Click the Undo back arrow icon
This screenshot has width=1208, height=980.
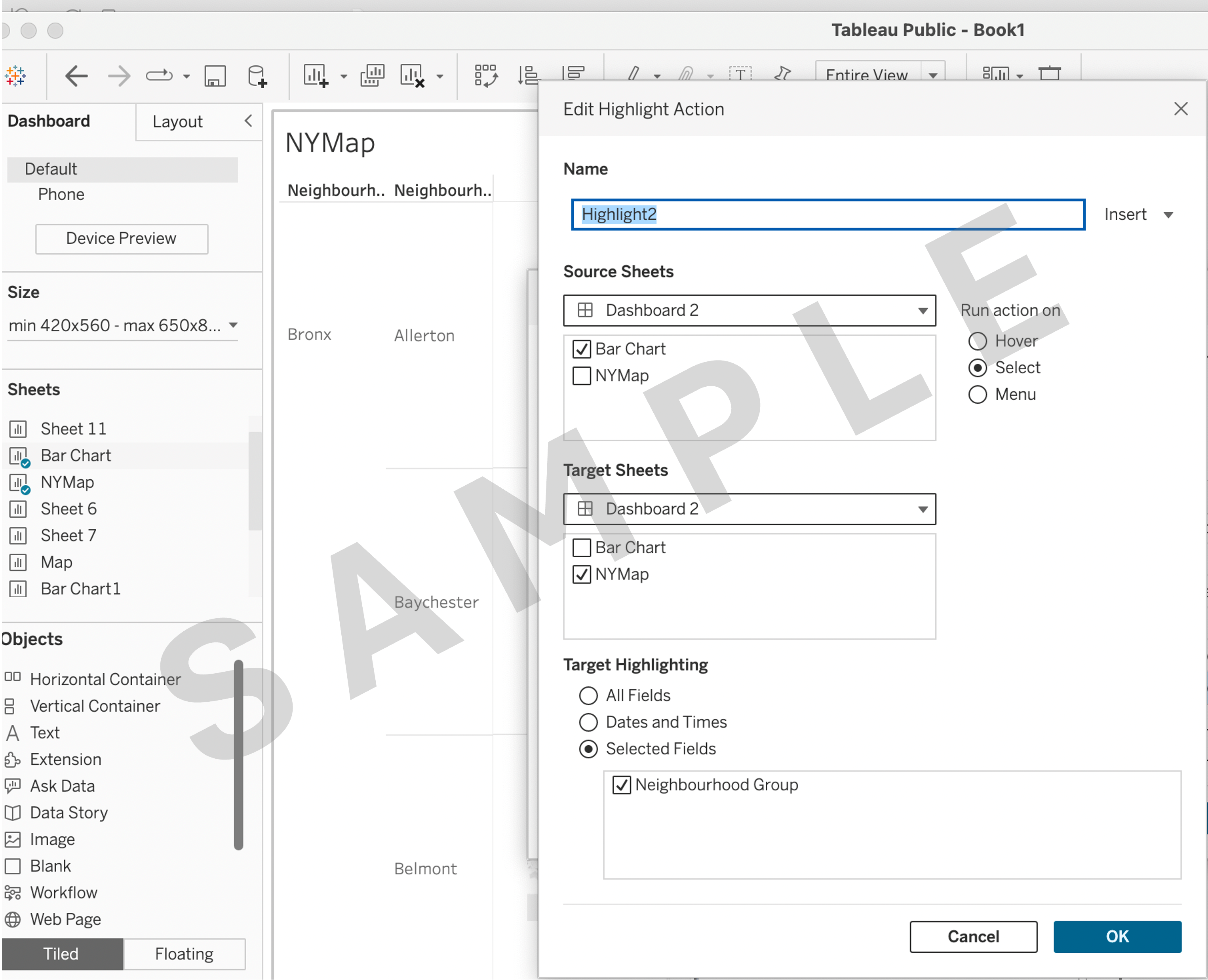(76, 76)
